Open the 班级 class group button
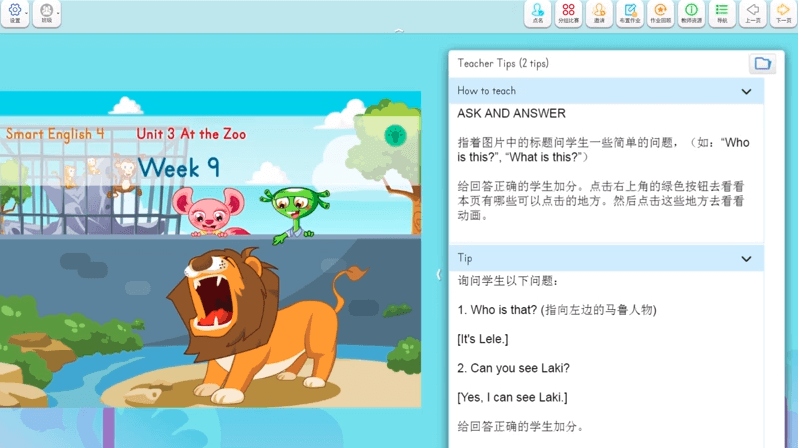This screenshot has height=448, width=798. (46, 13)
